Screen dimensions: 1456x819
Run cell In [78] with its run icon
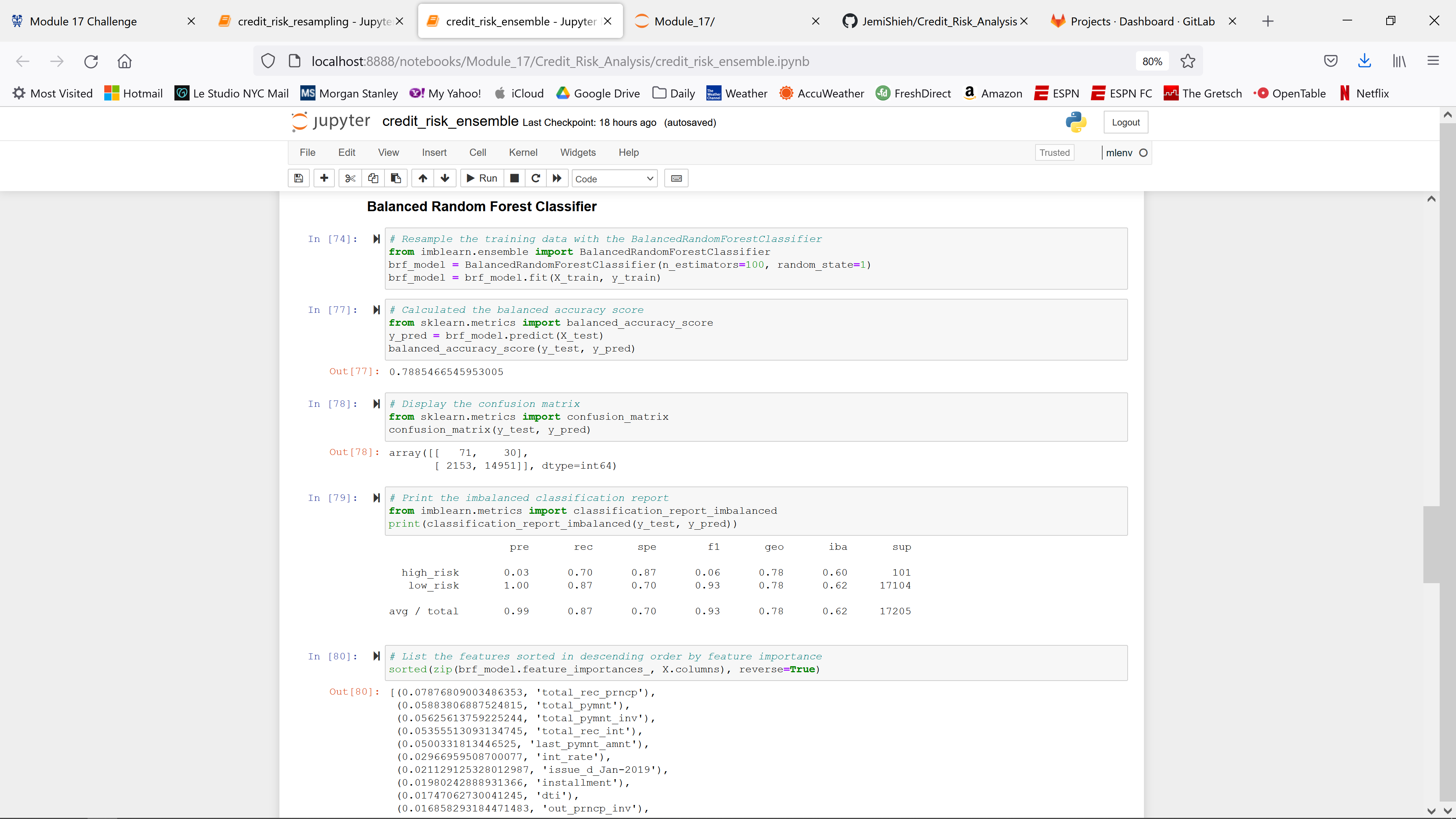pyautogui.click(x=377, y=403)
